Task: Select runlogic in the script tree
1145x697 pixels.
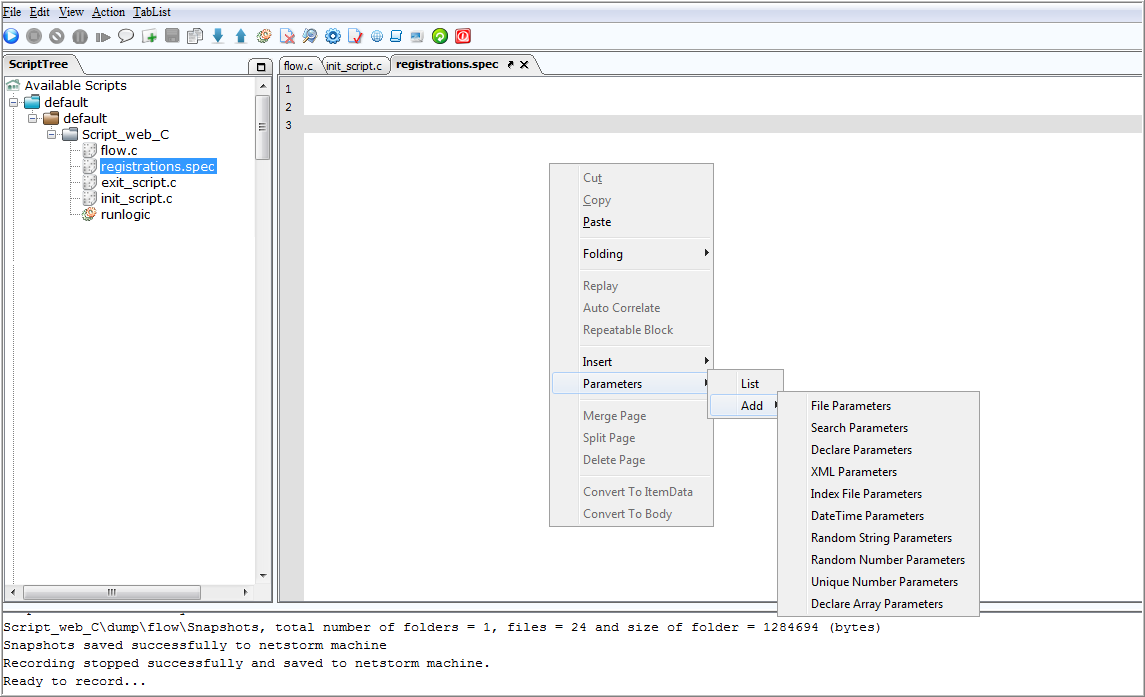Action: click(x=125, y=214)
